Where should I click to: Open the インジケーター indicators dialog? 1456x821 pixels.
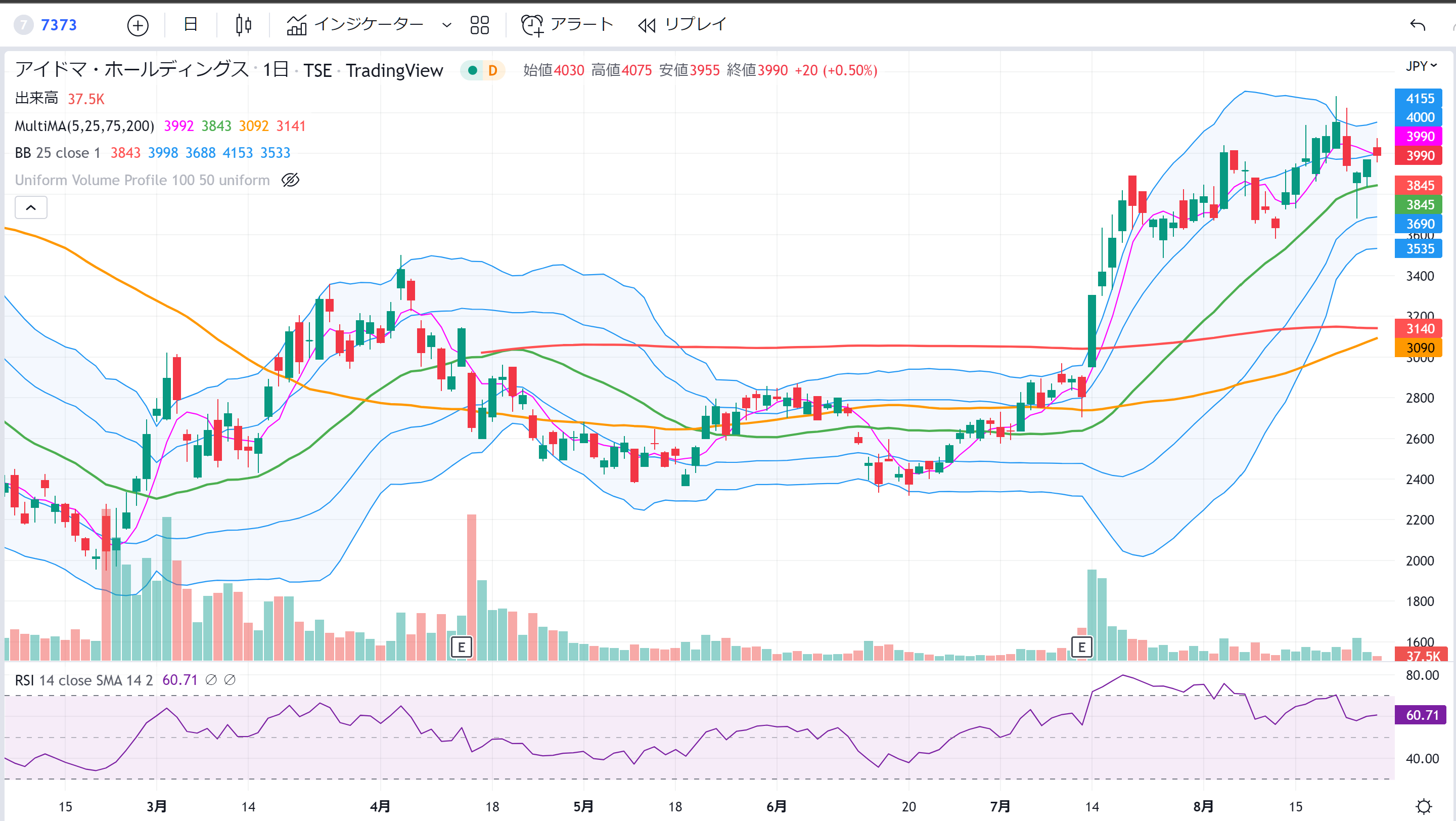(355, 24)
